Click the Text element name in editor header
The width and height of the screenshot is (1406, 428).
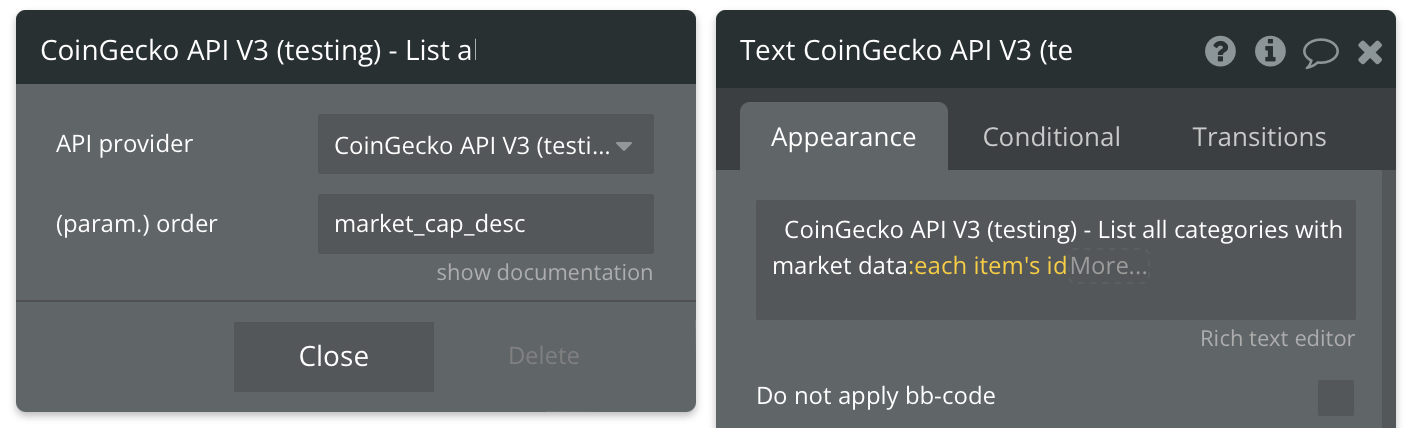(906, 52)
